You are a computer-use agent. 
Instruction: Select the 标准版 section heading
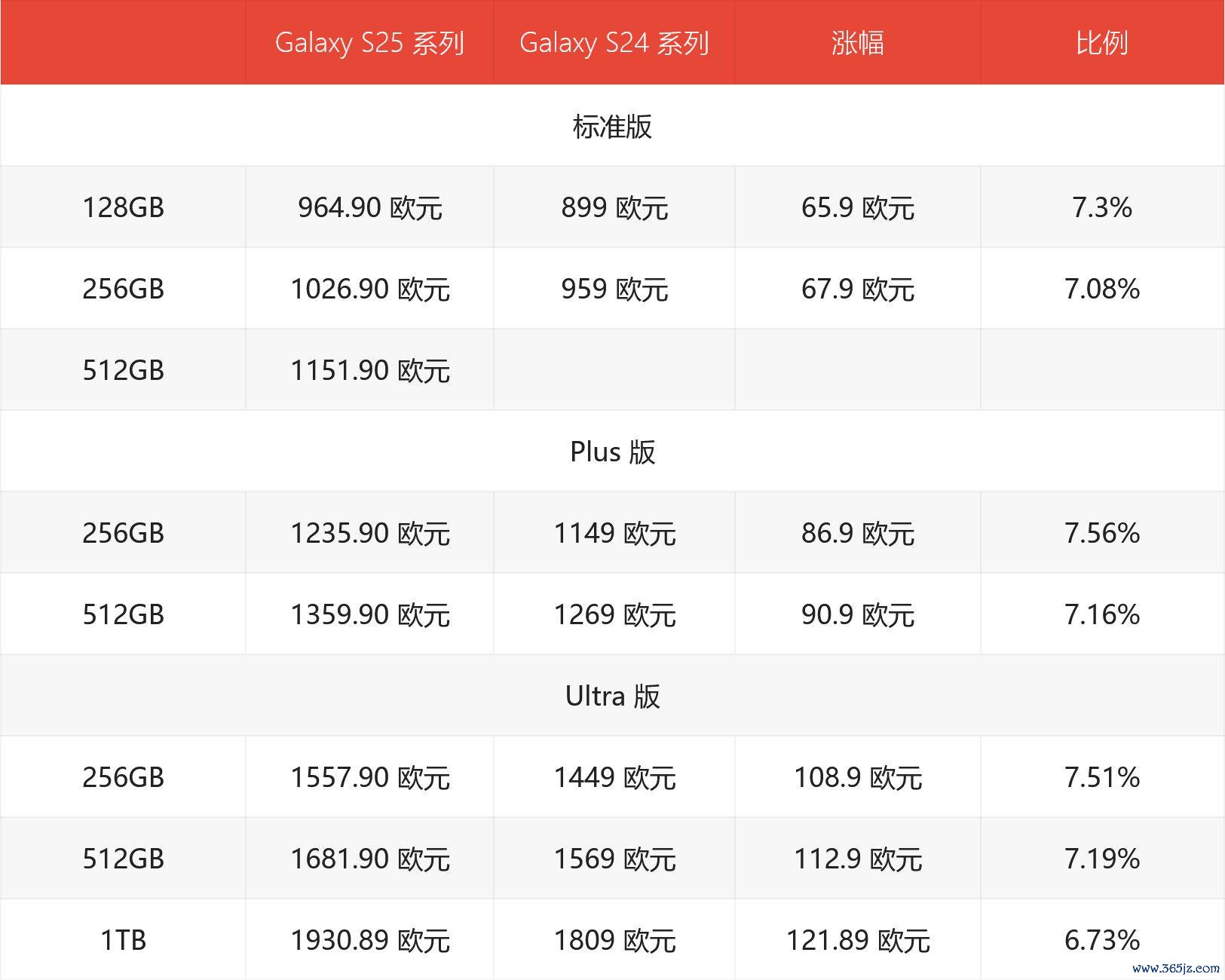tap(612, 127)
